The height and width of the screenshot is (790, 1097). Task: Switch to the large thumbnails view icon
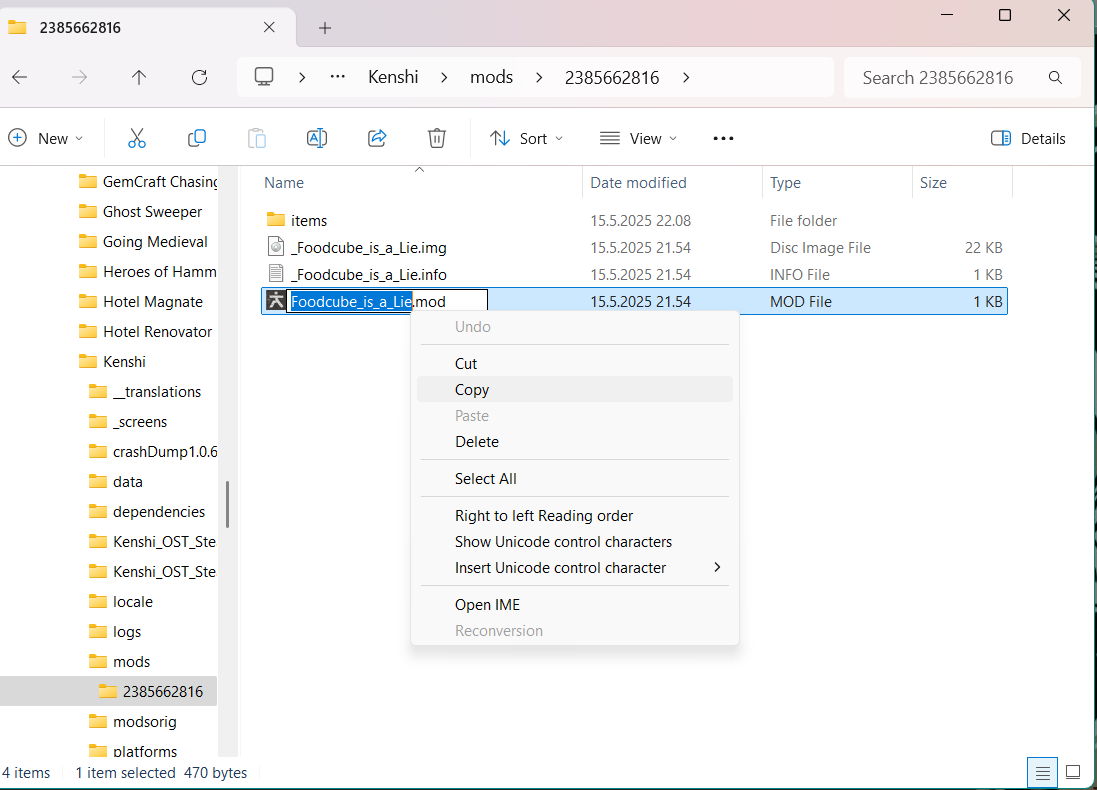point(1073,773)
